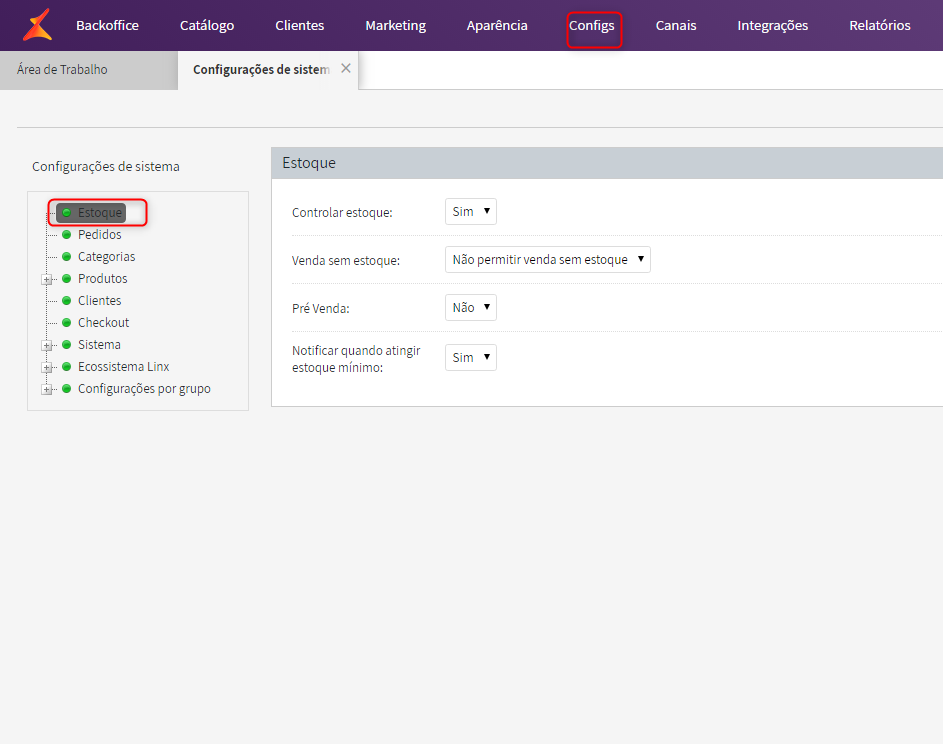943x744 pixels.
Task: Open the Venda sem estoque dropdown
Action: 548,260
